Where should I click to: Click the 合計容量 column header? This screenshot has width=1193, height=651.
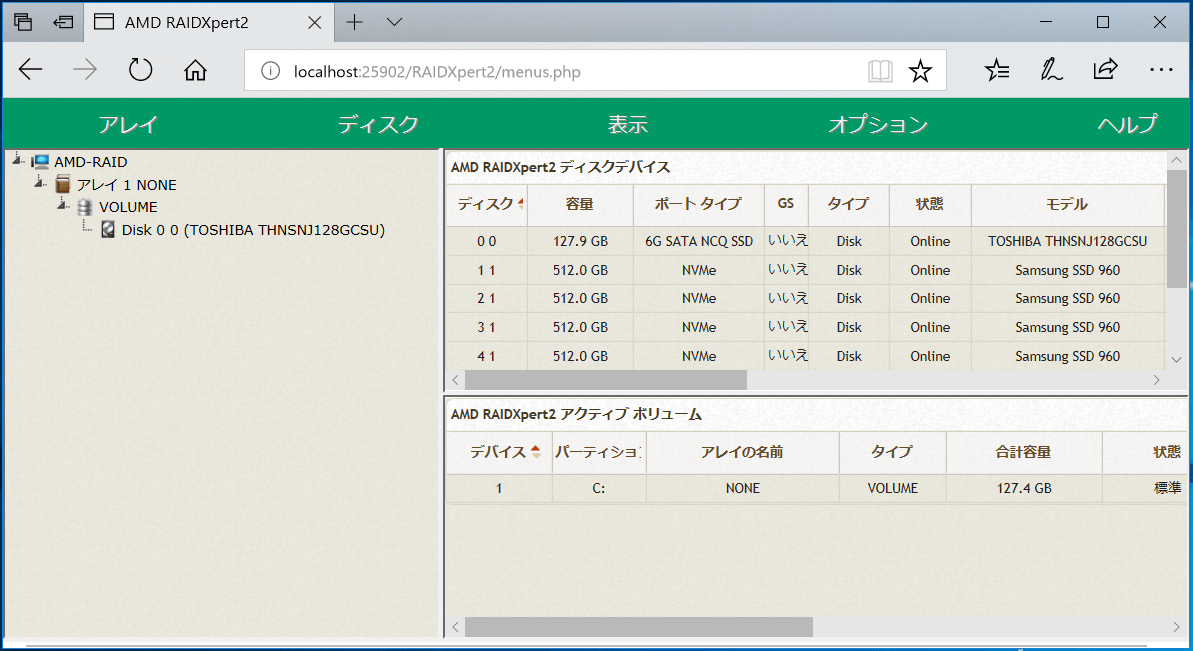pyautogui.click(x=1024, y=452)
